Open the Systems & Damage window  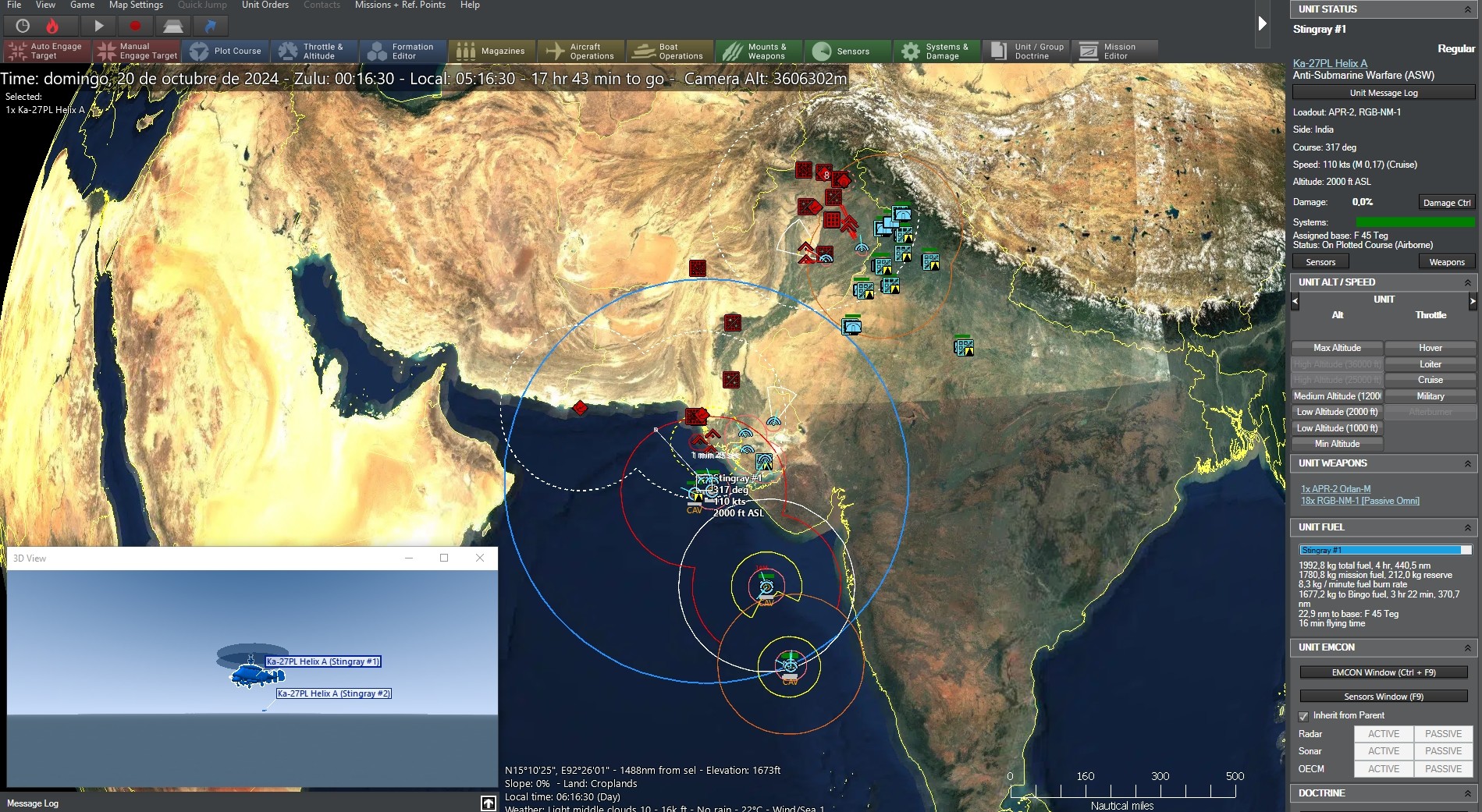[x=936, y=51]
